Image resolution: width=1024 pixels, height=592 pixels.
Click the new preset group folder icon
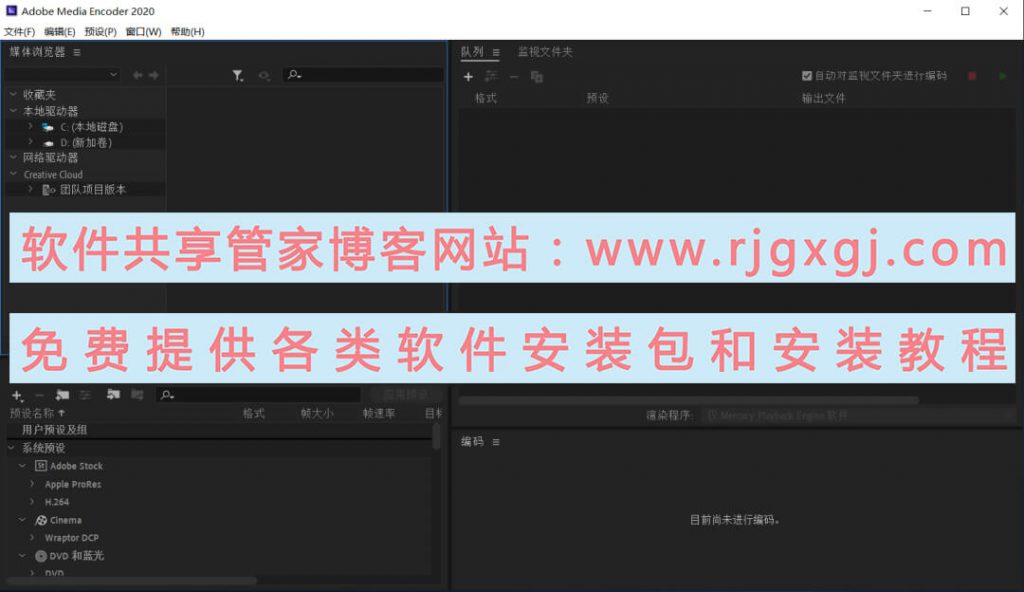click(63, 395)
